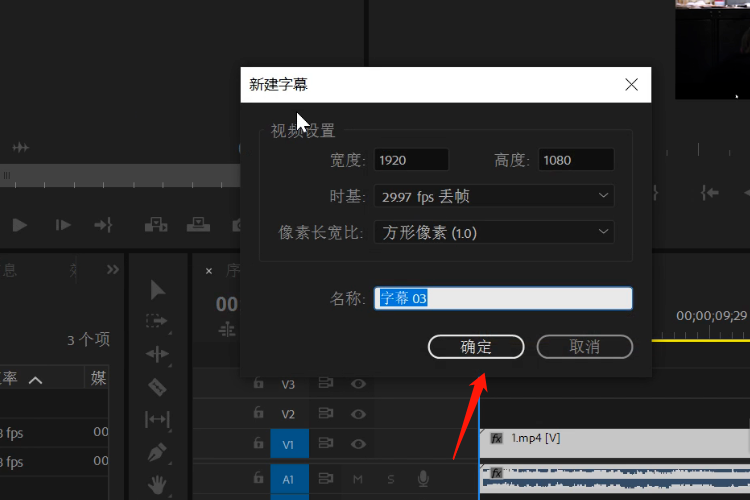Select the Ripple Edit tool
The height and width of the screenshot is (500, 750).
[x=157, y=354]
